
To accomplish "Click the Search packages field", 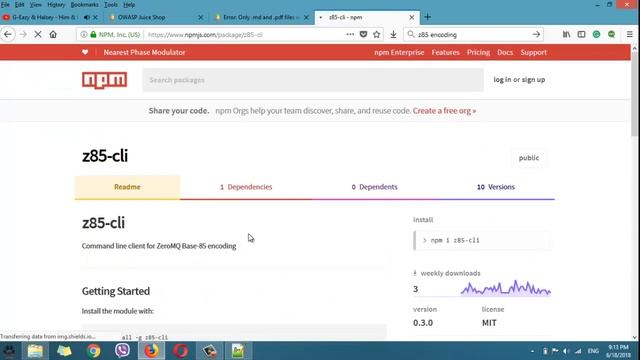I will tap(313, 80).
